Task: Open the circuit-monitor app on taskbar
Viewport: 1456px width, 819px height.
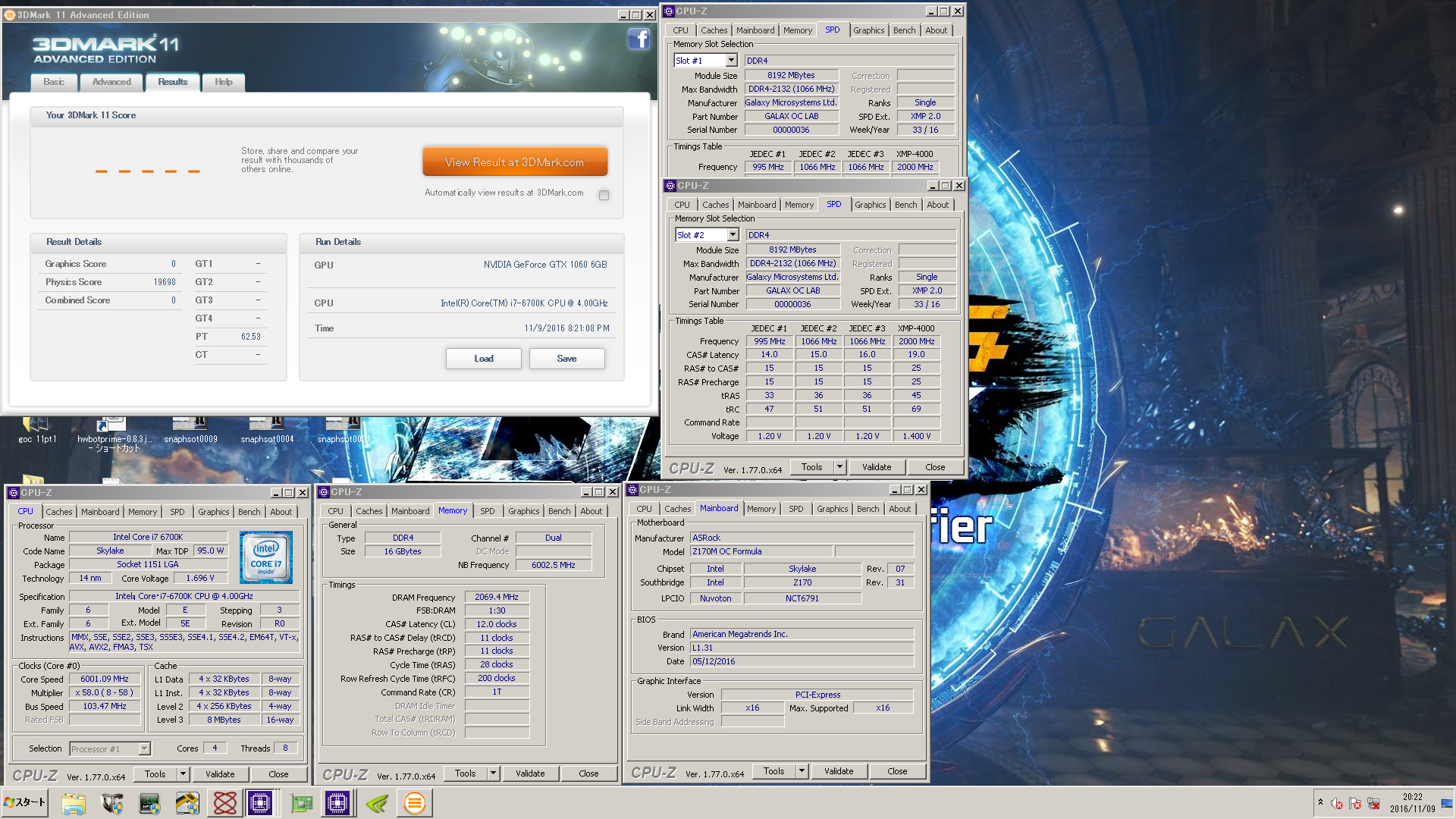Action: pos(149,803)
